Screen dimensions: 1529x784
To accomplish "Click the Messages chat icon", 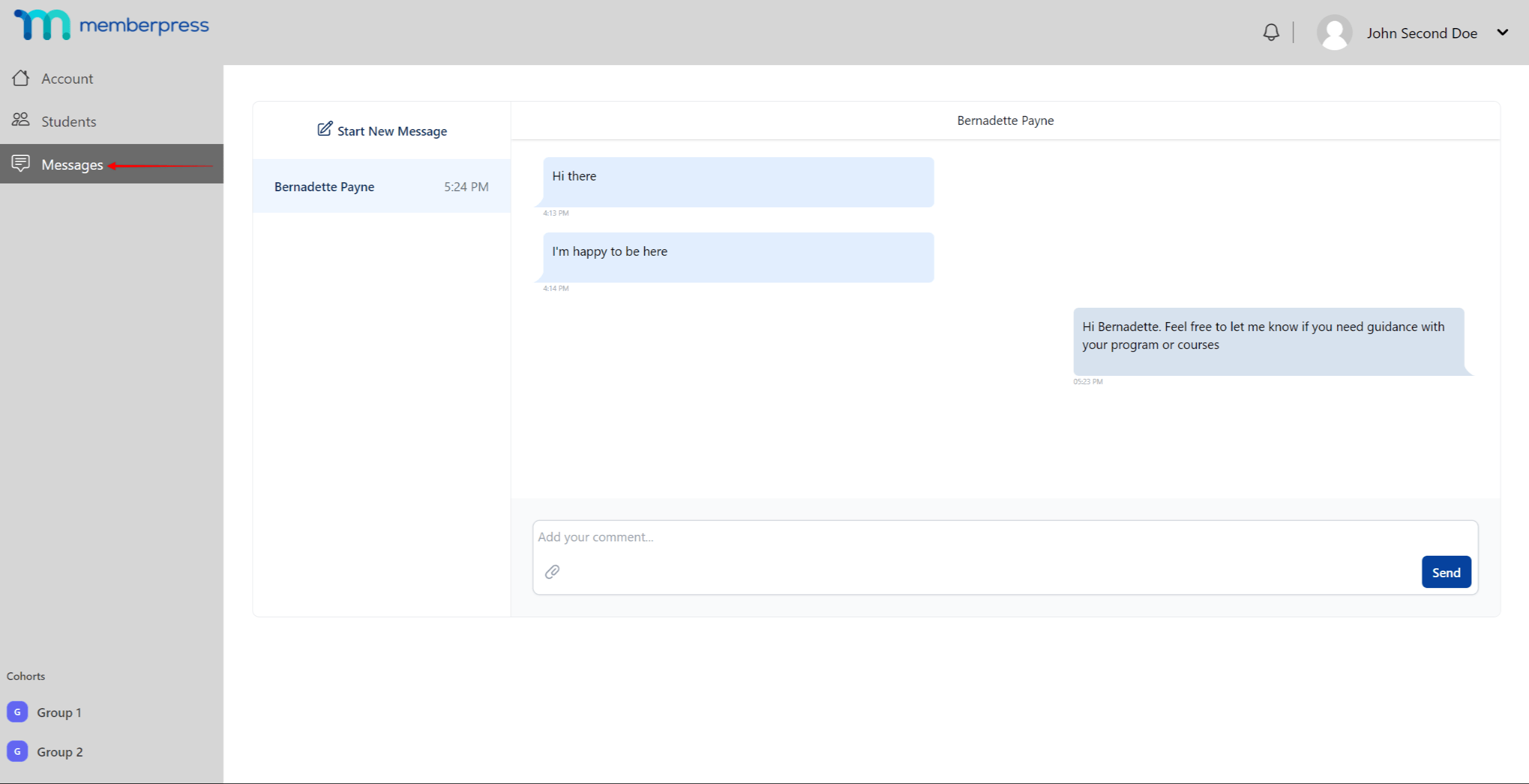I will click(21, 163).
